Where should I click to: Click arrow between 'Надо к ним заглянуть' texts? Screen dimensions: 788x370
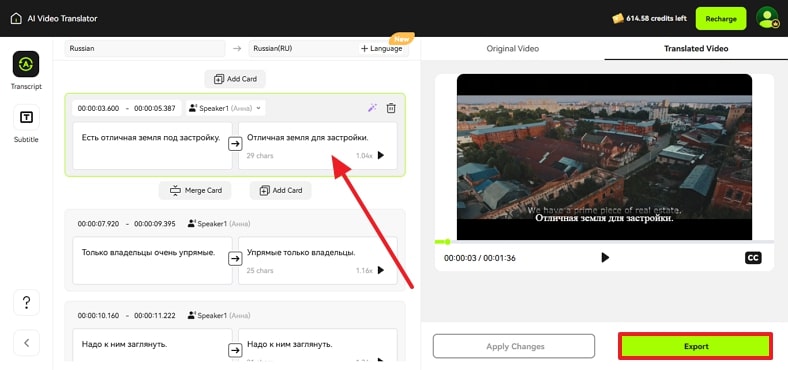(x=235, y=350)
